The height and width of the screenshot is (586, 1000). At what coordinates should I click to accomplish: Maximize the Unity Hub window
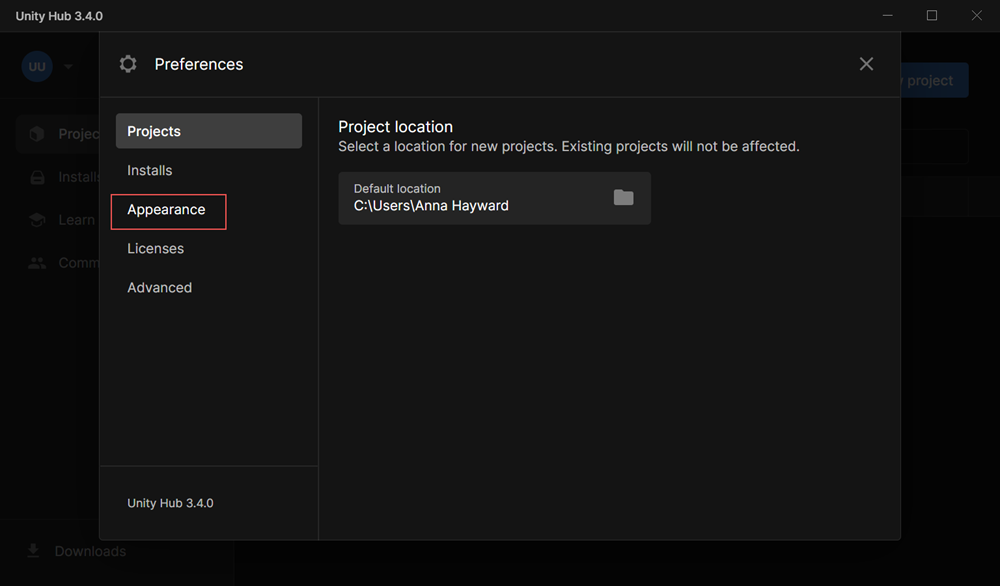pyautogui.click(x=932, y=15)
